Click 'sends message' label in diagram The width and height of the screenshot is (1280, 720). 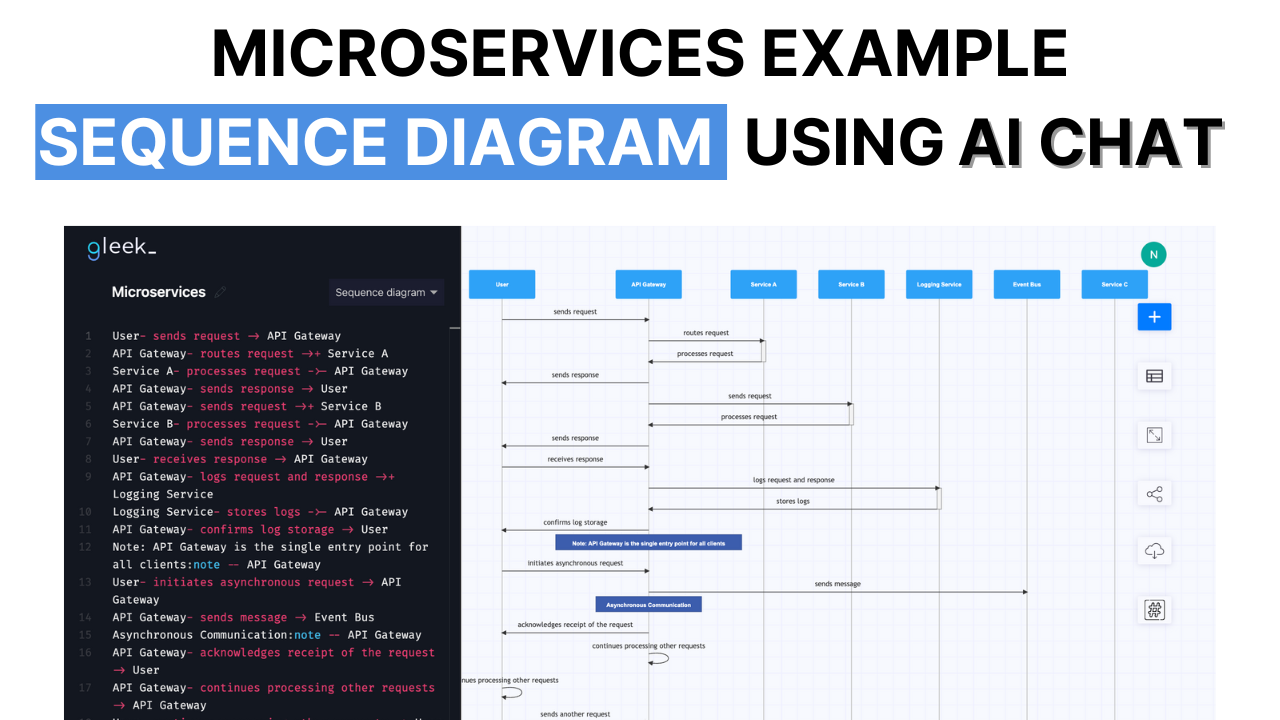click(x=837, y=584)
